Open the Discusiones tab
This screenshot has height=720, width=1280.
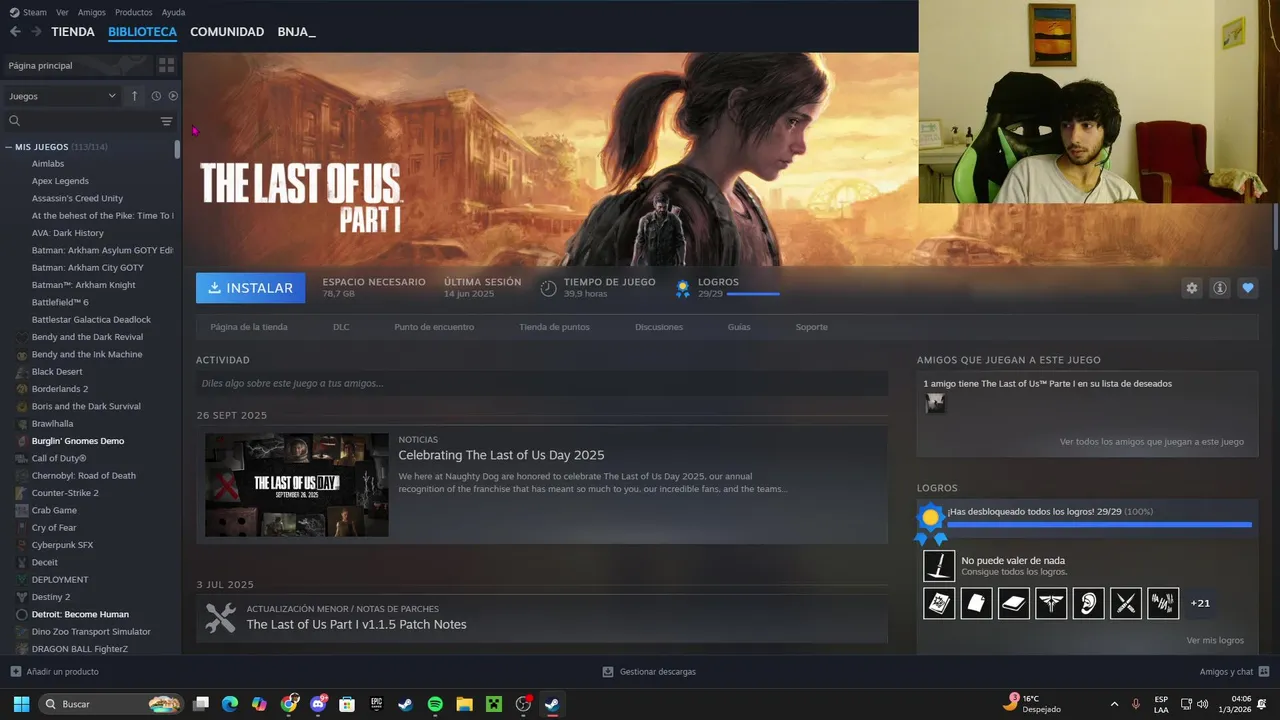pos(659,327)
